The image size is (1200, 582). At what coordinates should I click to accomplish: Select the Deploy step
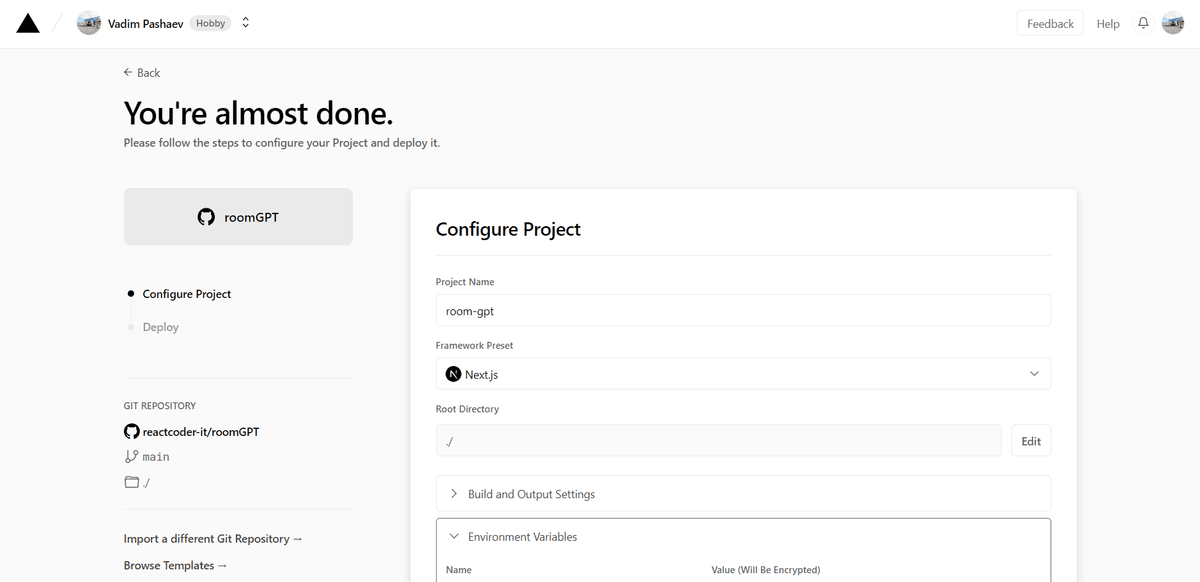coord(160,327)
